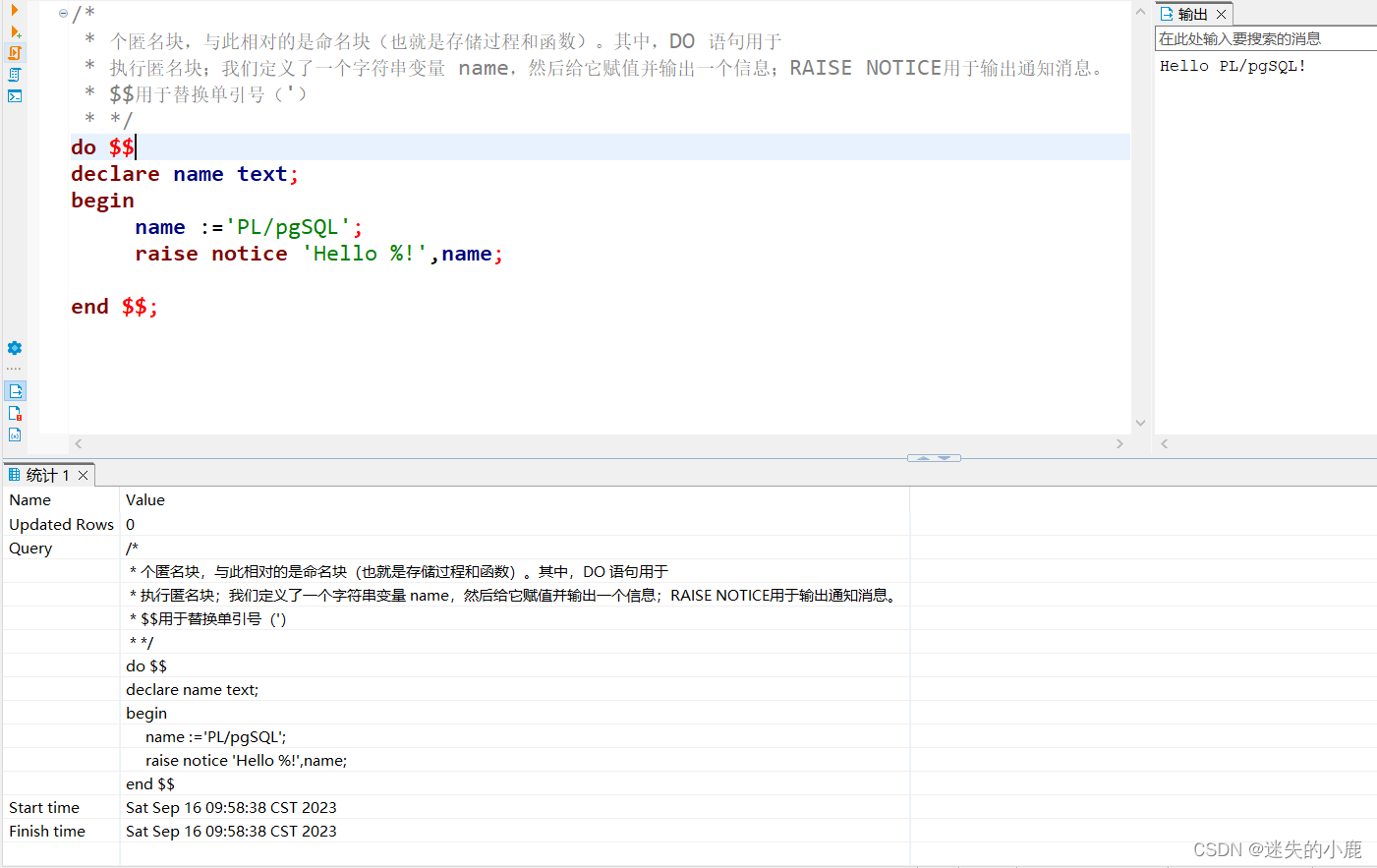This screenshot has height=868, width=1377.
Task: Click the editor horizontal scroll right arrow
Action: (1119, 444)
